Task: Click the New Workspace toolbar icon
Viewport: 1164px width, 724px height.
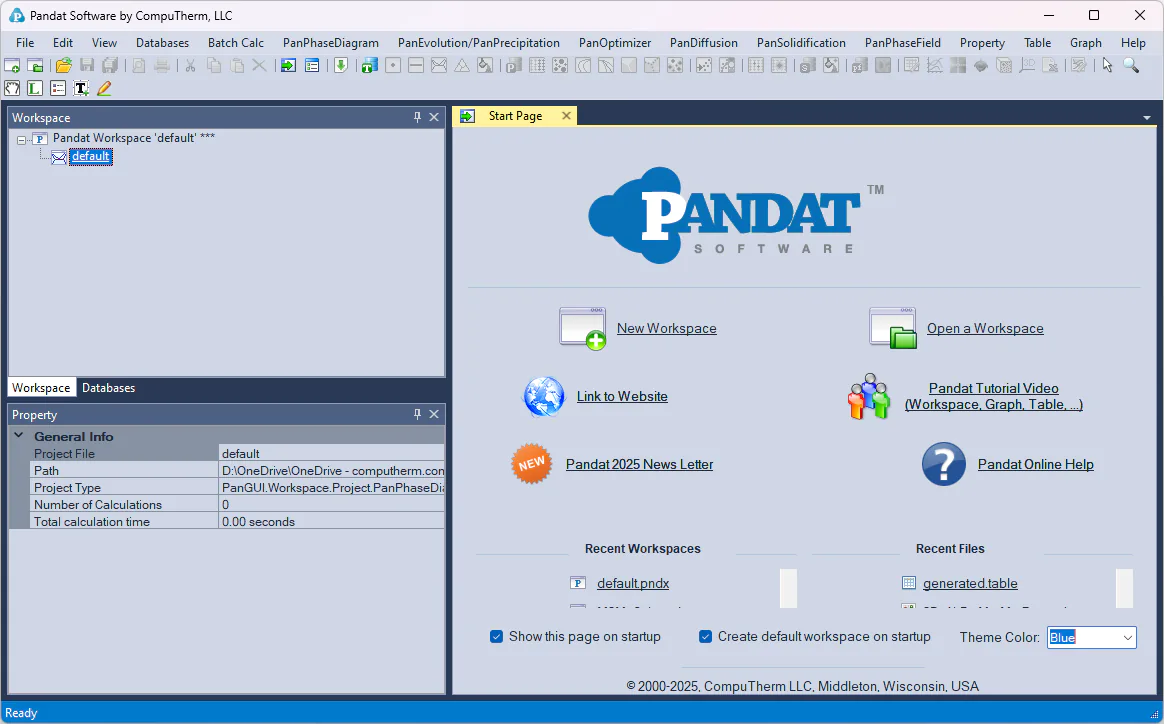Action: click(x=12, y=65)
